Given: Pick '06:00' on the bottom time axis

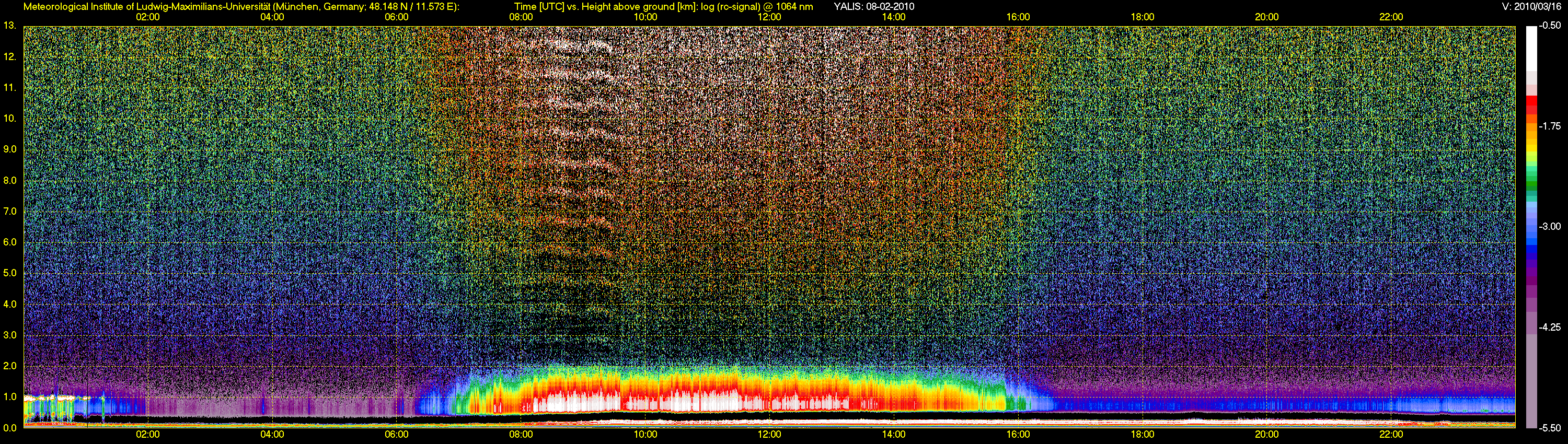Looking at the screenshot, I should (x=396, y=434).
